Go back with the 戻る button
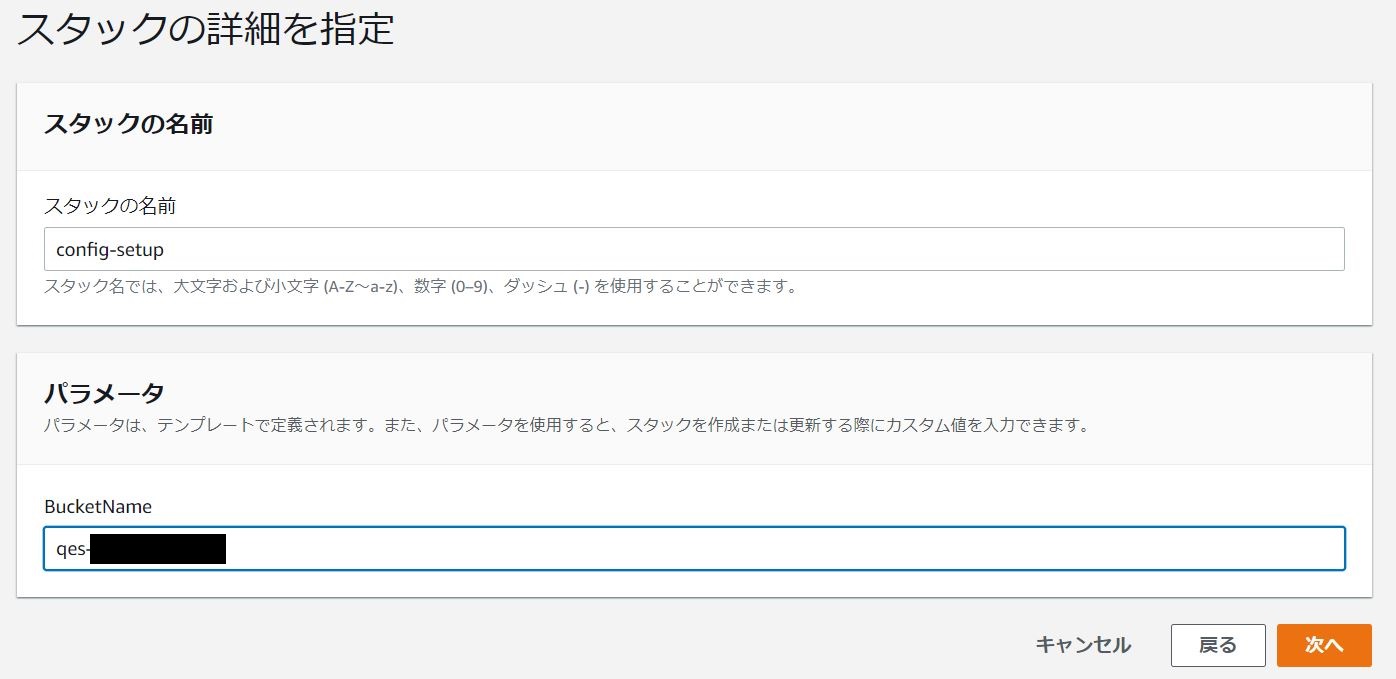This screenshot has width=1396, height=679. [x=1217, y=645]
